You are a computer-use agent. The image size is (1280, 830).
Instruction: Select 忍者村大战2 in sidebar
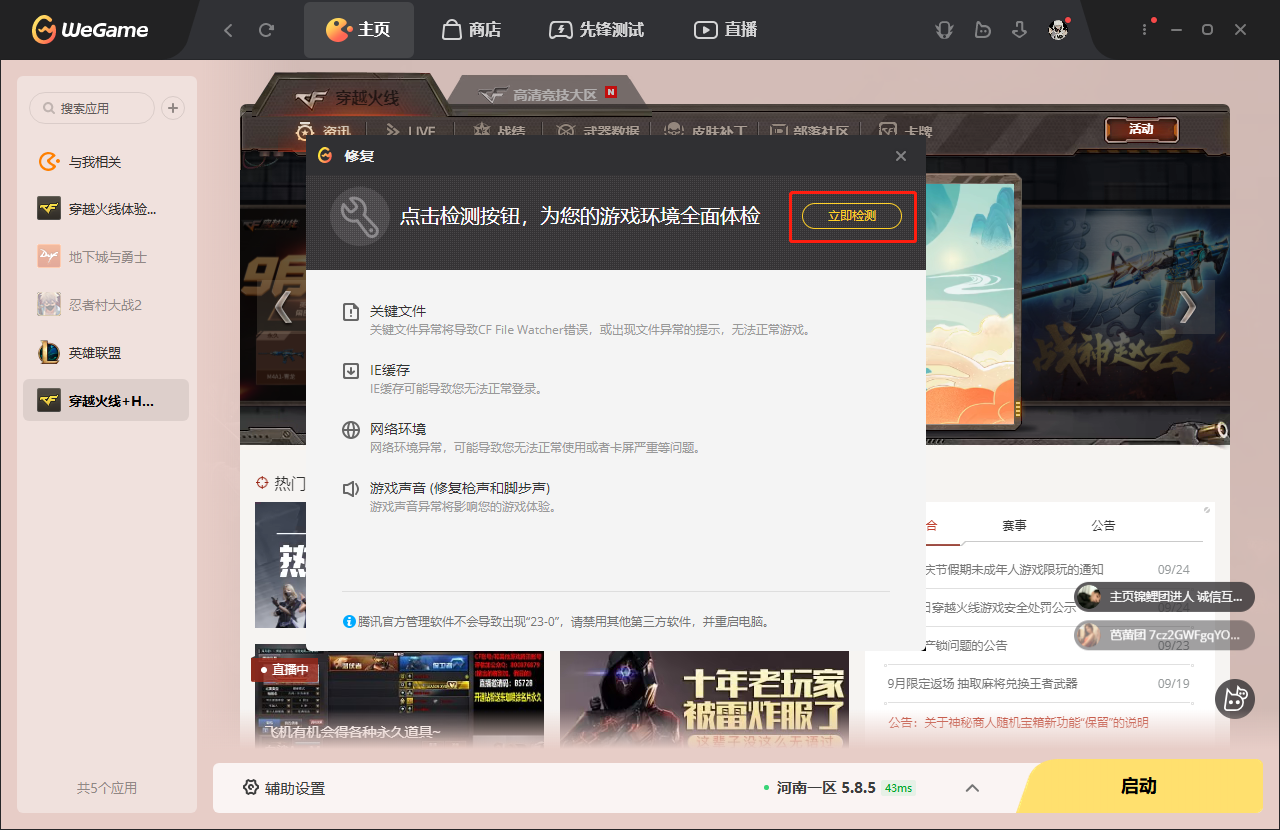pyautogui.click(x=106, y=305)
